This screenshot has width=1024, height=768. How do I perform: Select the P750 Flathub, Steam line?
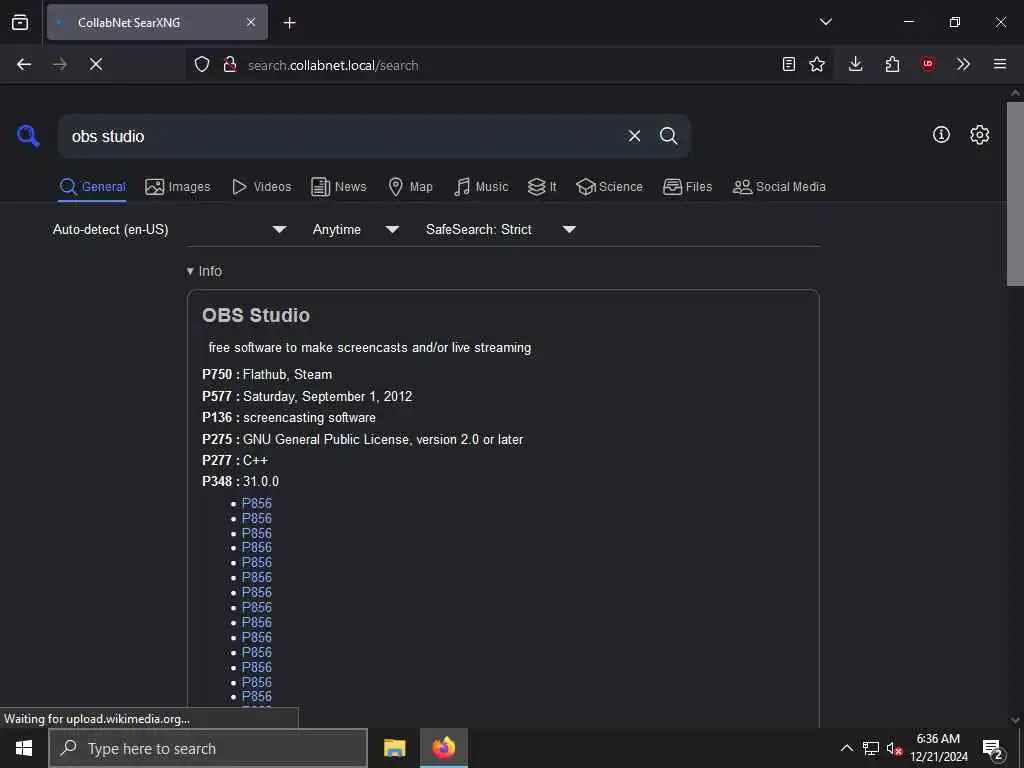click(x=267, y=374)
